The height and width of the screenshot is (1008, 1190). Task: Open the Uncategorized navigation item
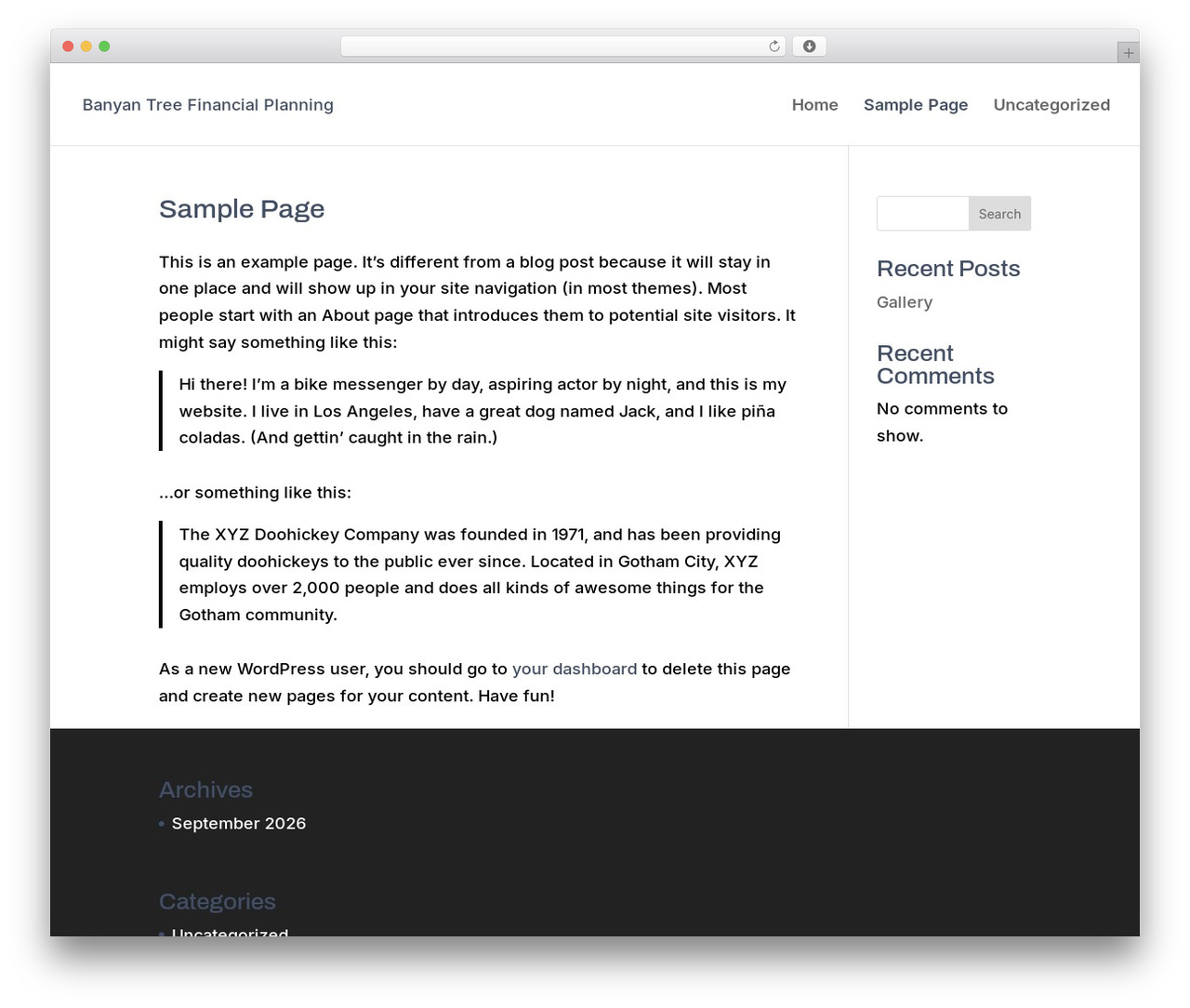(1051, 105)
